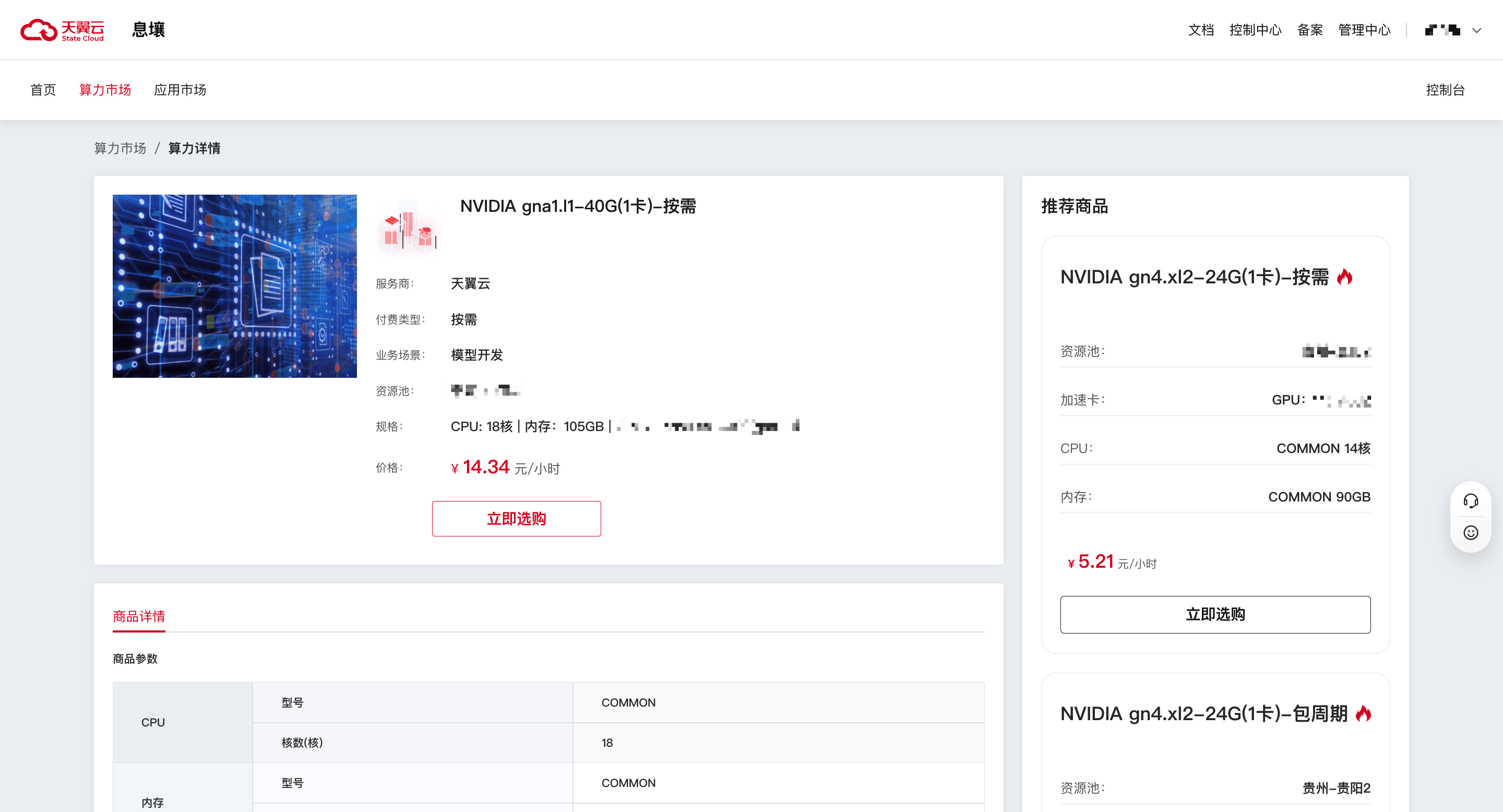Click the CPU: 18核 spec text
The height and width of the screenshot is (812, 1503).
[481, 426]
